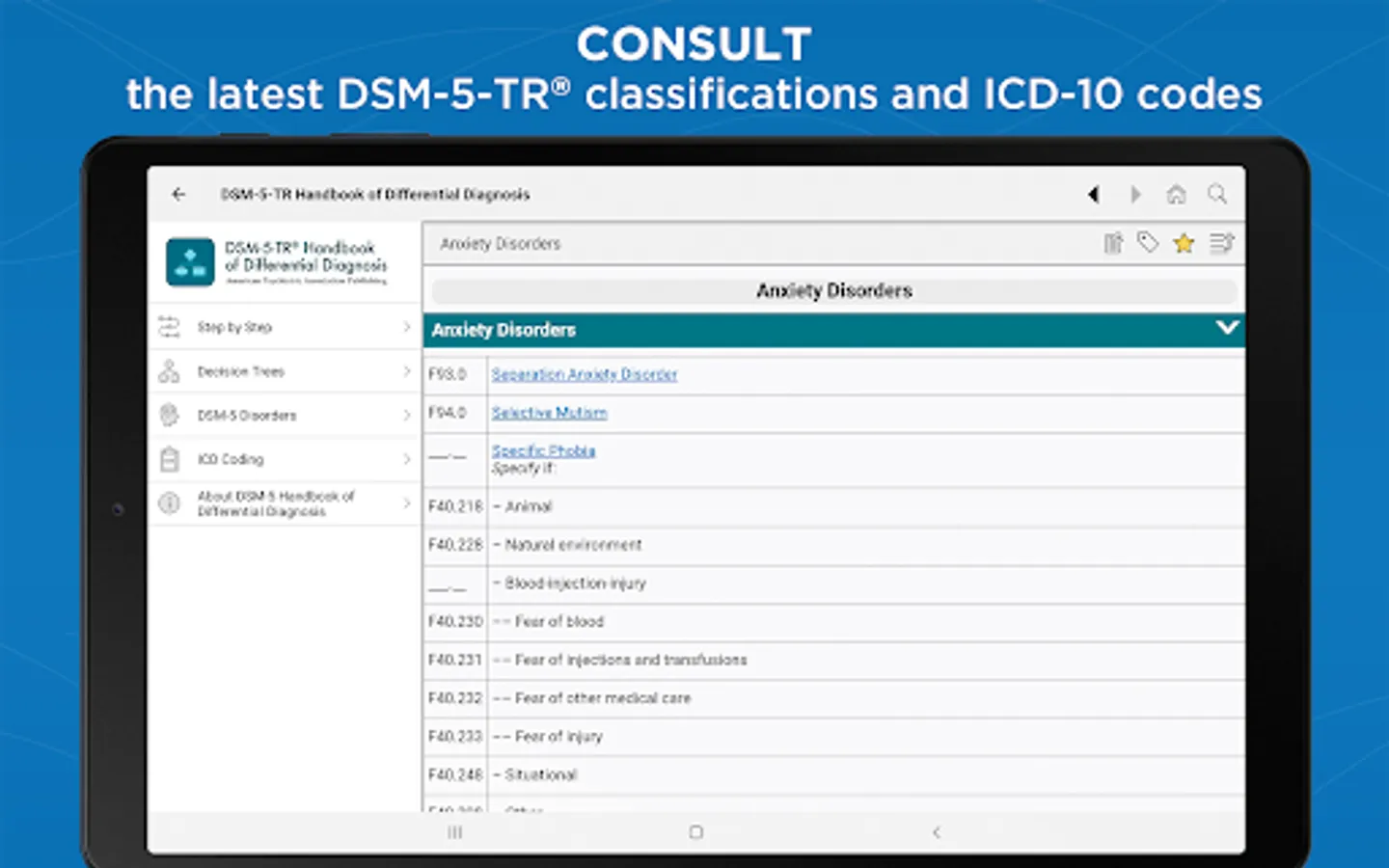Click the Specify if text under Specific Phobia
This screenshot has width=1389, height=868.
click(524, 469)
